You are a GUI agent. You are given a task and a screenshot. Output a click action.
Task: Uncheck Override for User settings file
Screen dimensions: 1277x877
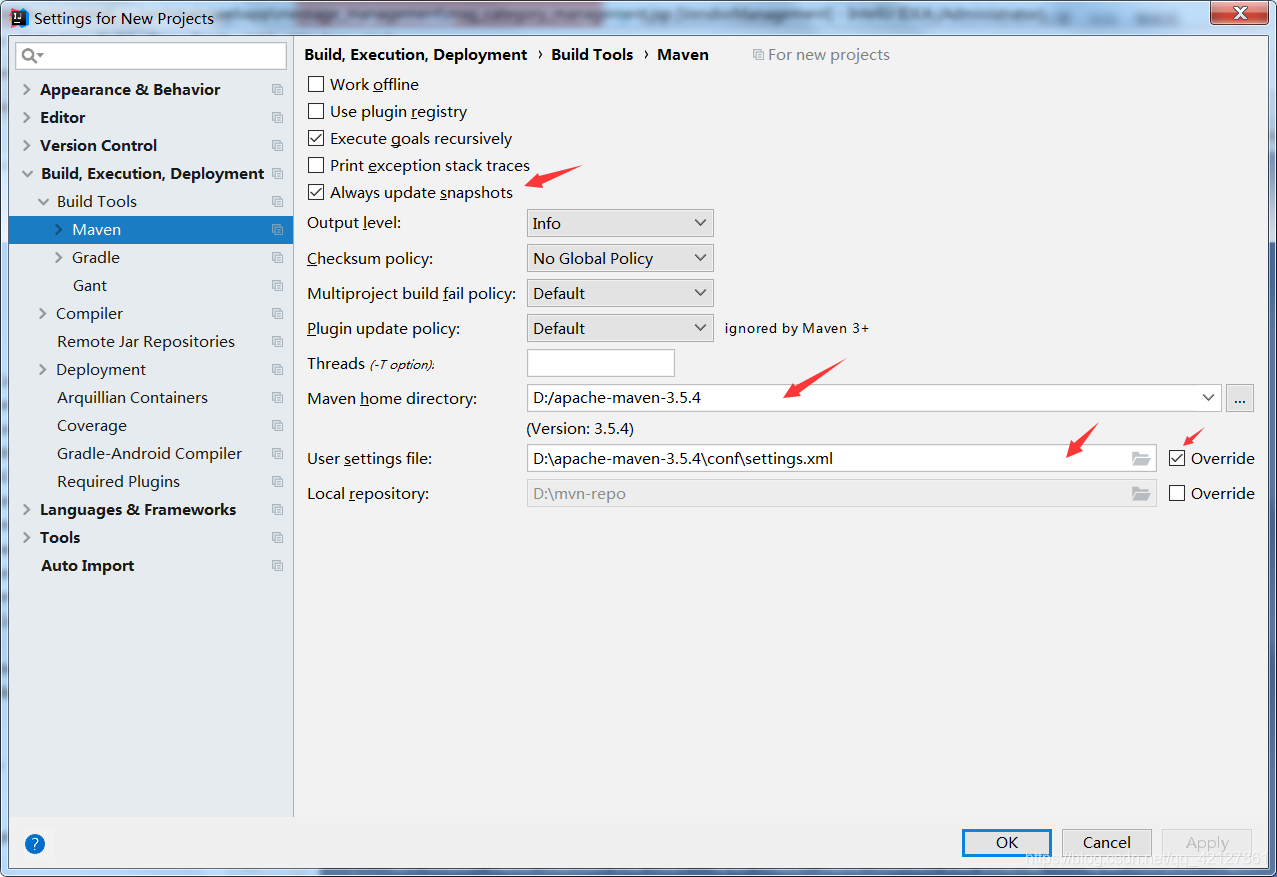(x=1177, y=459)
